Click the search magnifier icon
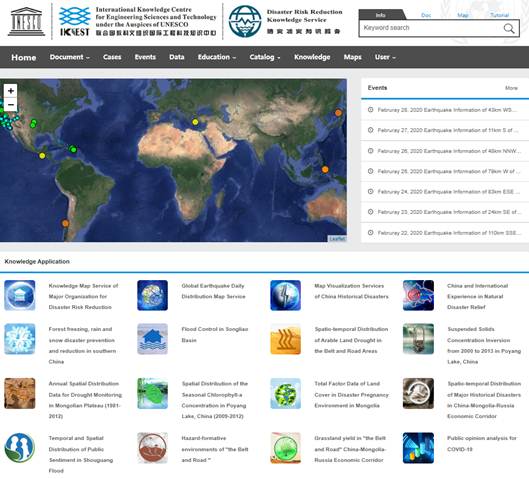The width and height of the screenshot is (529, 479). [509, 28]
